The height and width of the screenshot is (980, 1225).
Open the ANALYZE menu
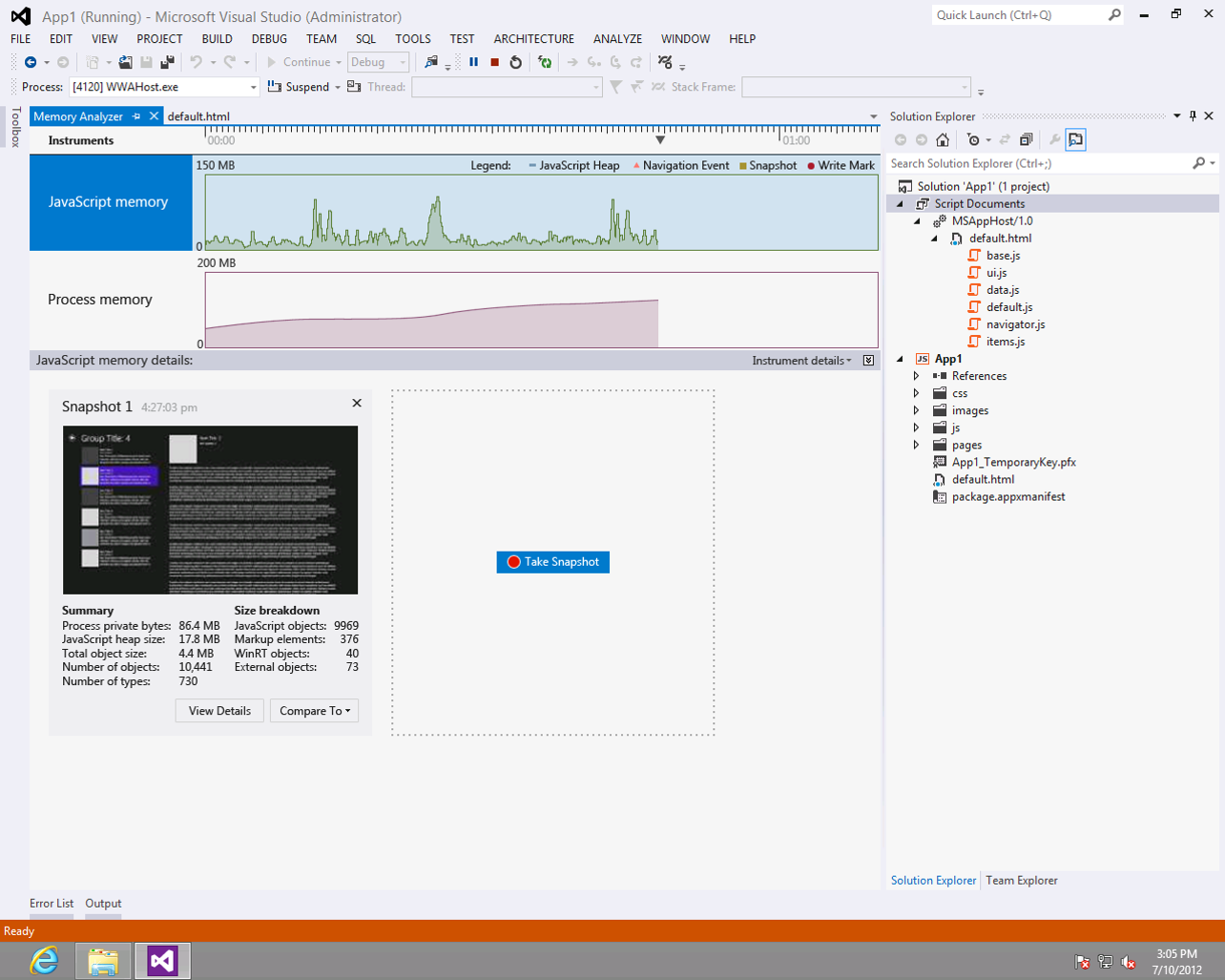point(617,39)
